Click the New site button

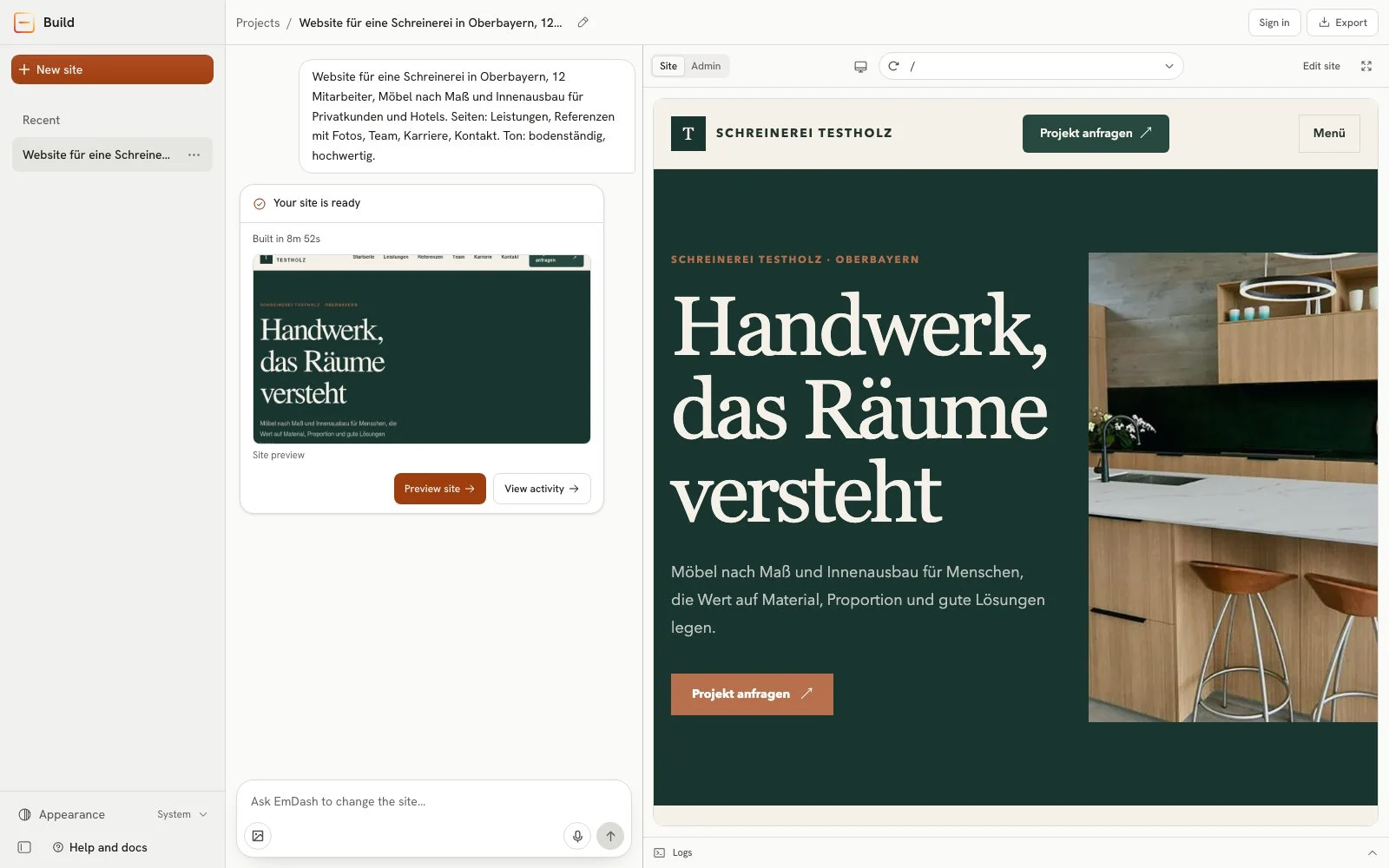click(x=112, y=69)
